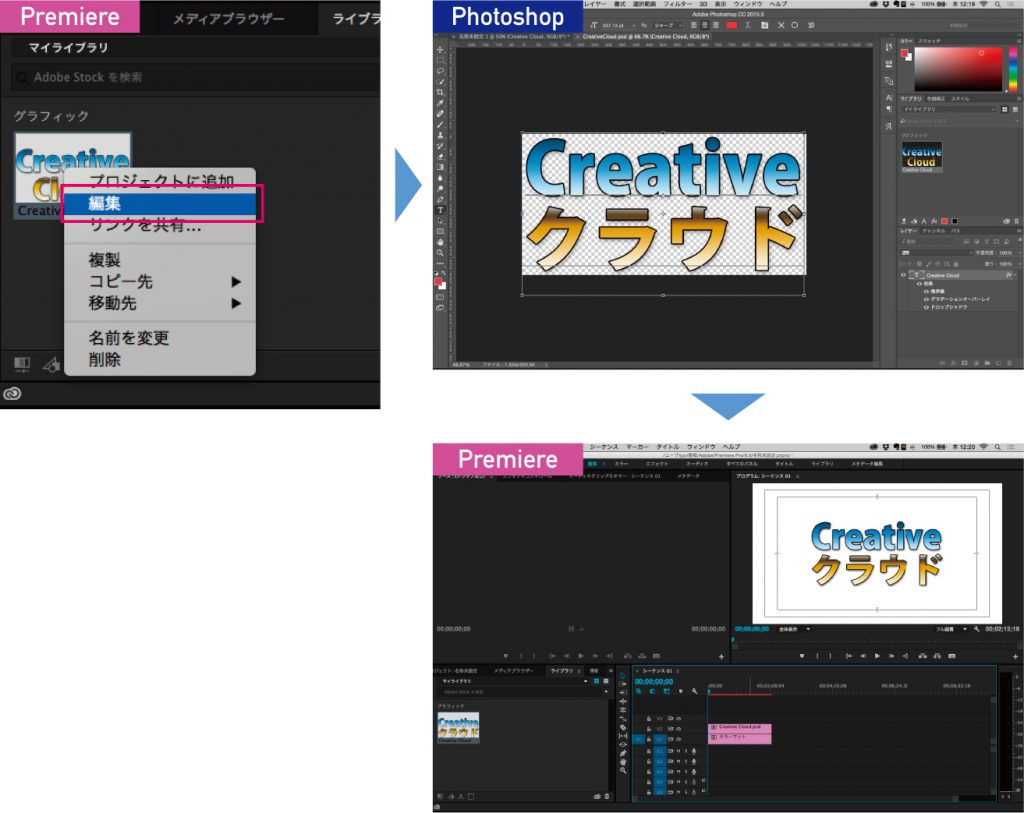The height and width of the screenshot is (813, 1024).
Task: Cancel the text edit in Photoshop options bar
Action: click(781, 25)
